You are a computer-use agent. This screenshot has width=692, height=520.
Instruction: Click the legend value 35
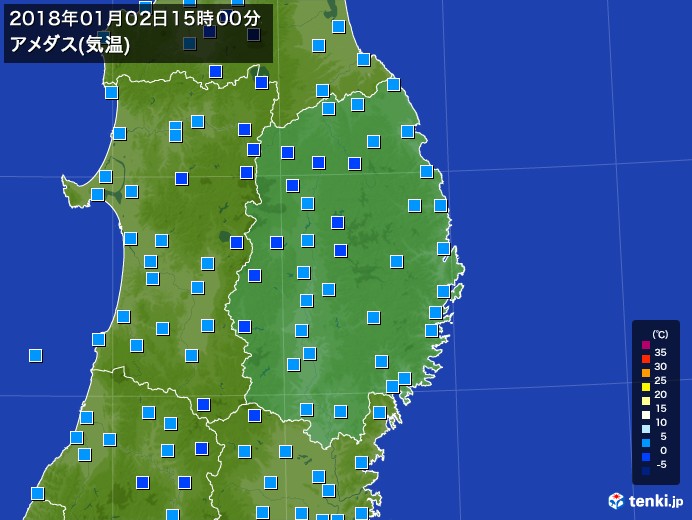(x=660, y=352)
